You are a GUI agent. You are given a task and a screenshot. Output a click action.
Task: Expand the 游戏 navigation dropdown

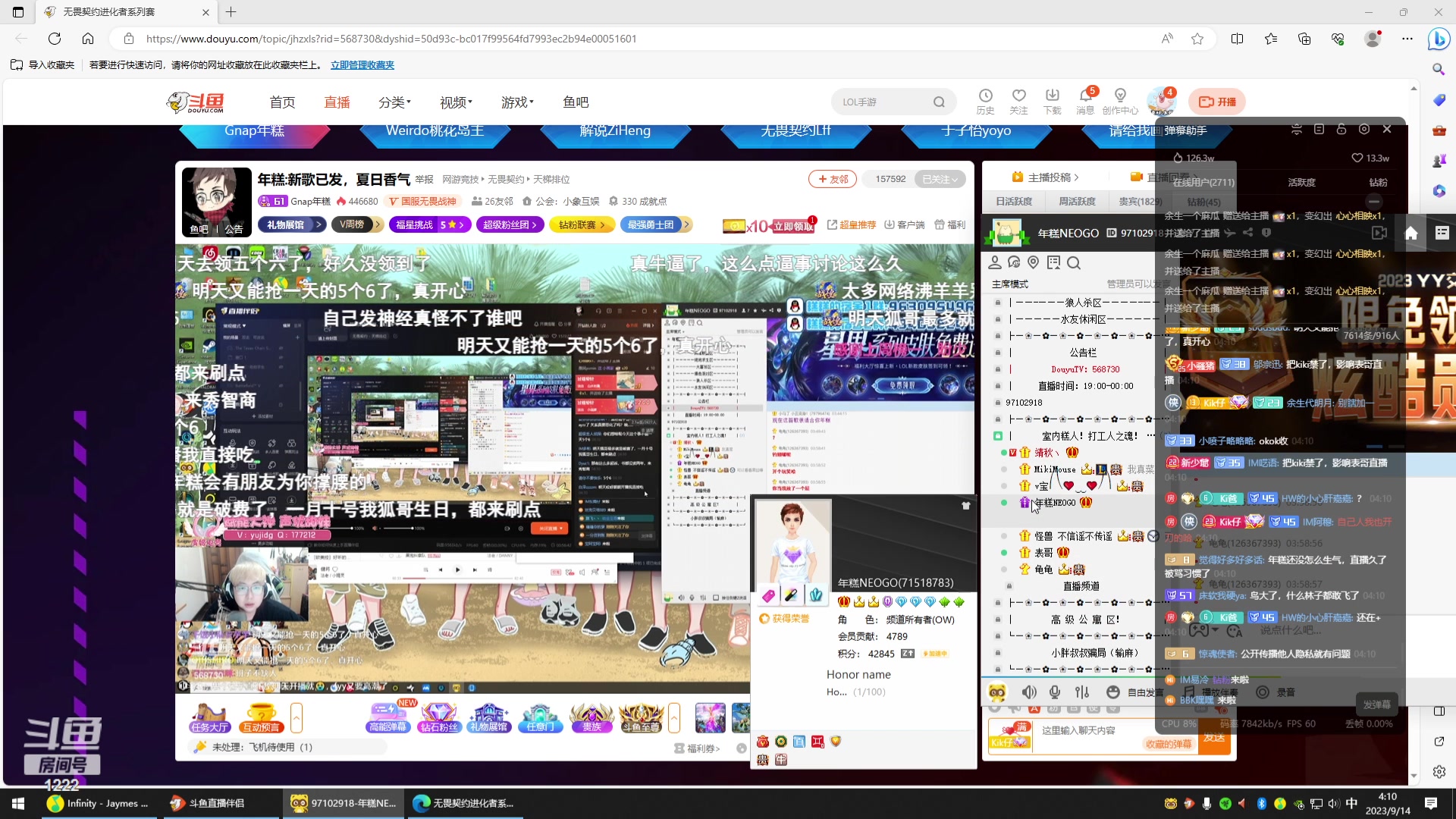[x=517, y=102]
